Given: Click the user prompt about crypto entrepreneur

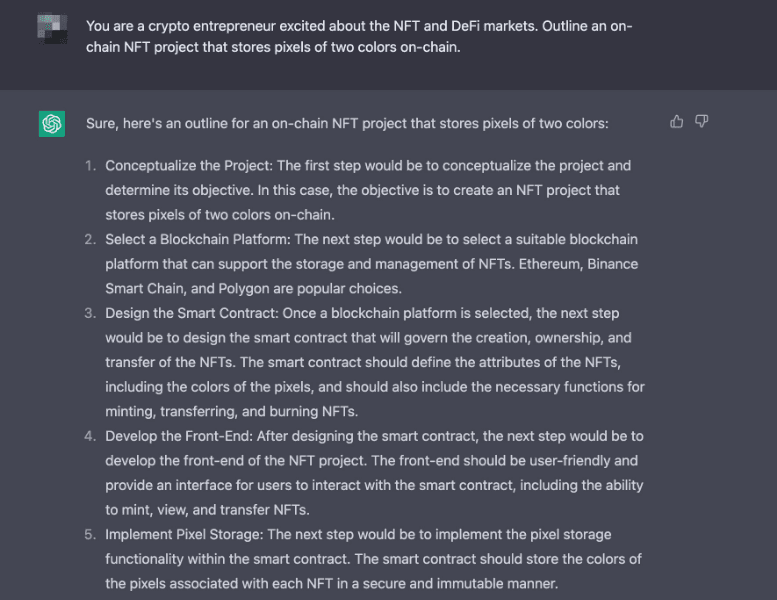Looking at the screenshot, I should point(359,36).
